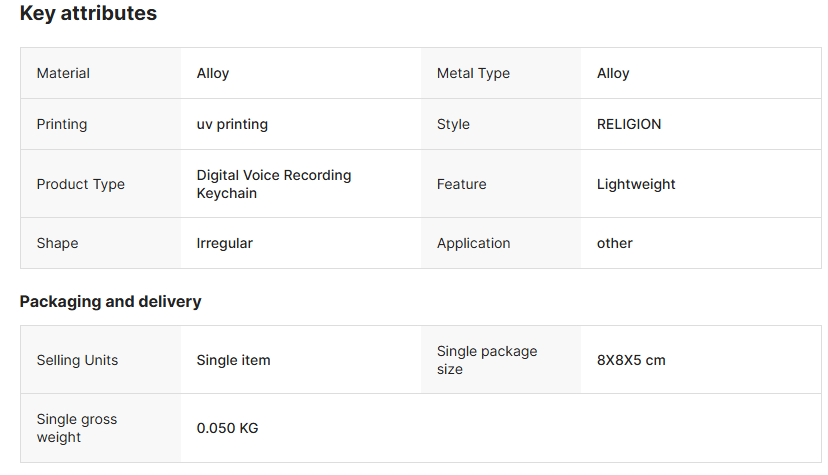This screenshot has width=828, height=475.
Task: Select the Lightweight feature value
Action: [636, 184]
